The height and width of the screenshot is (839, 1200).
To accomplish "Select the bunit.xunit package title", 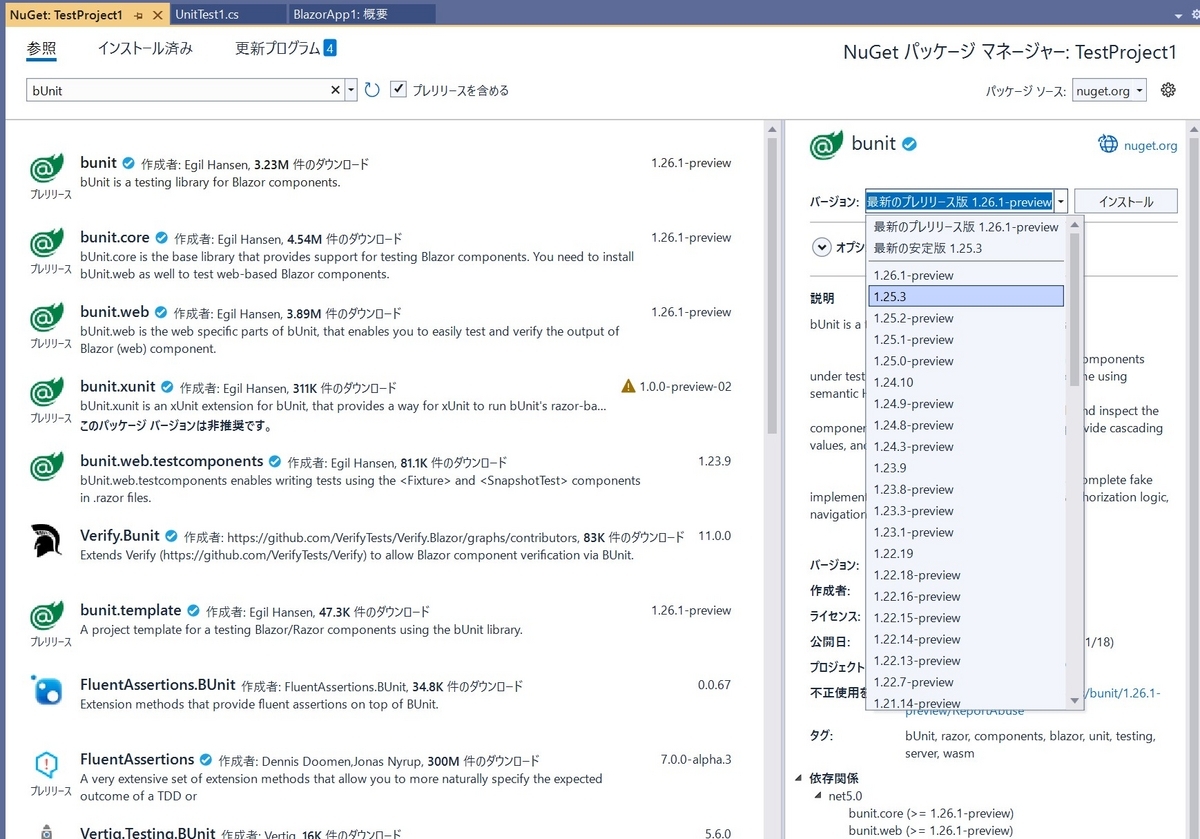I will coord(118,386).
